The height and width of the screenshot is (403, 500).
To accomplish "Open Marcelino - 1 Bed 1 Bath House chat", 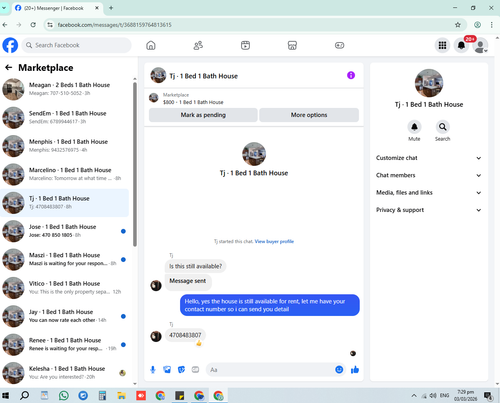I will tap(65, 174).
